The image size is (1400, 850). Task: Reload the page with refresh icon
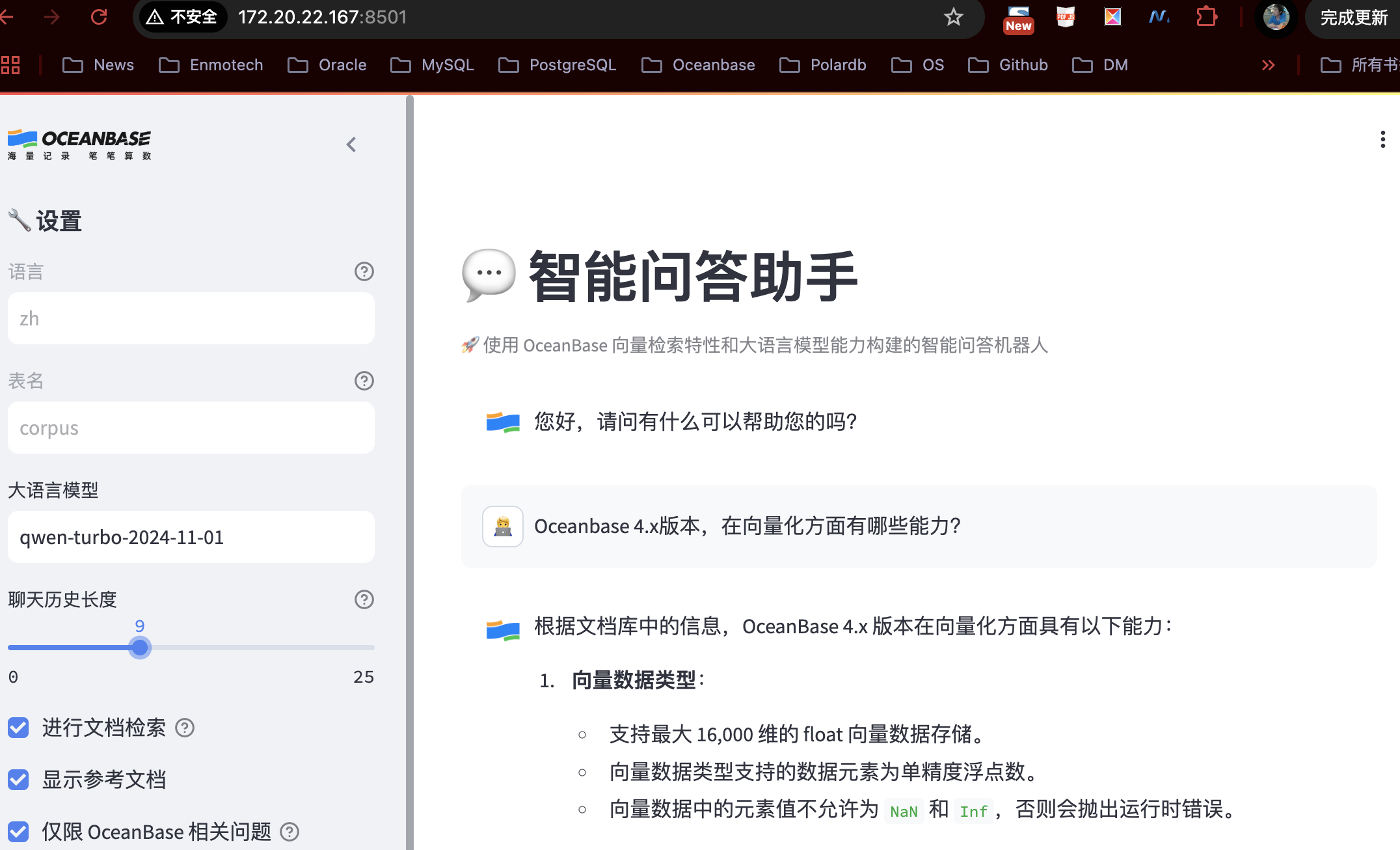point(99,17)
